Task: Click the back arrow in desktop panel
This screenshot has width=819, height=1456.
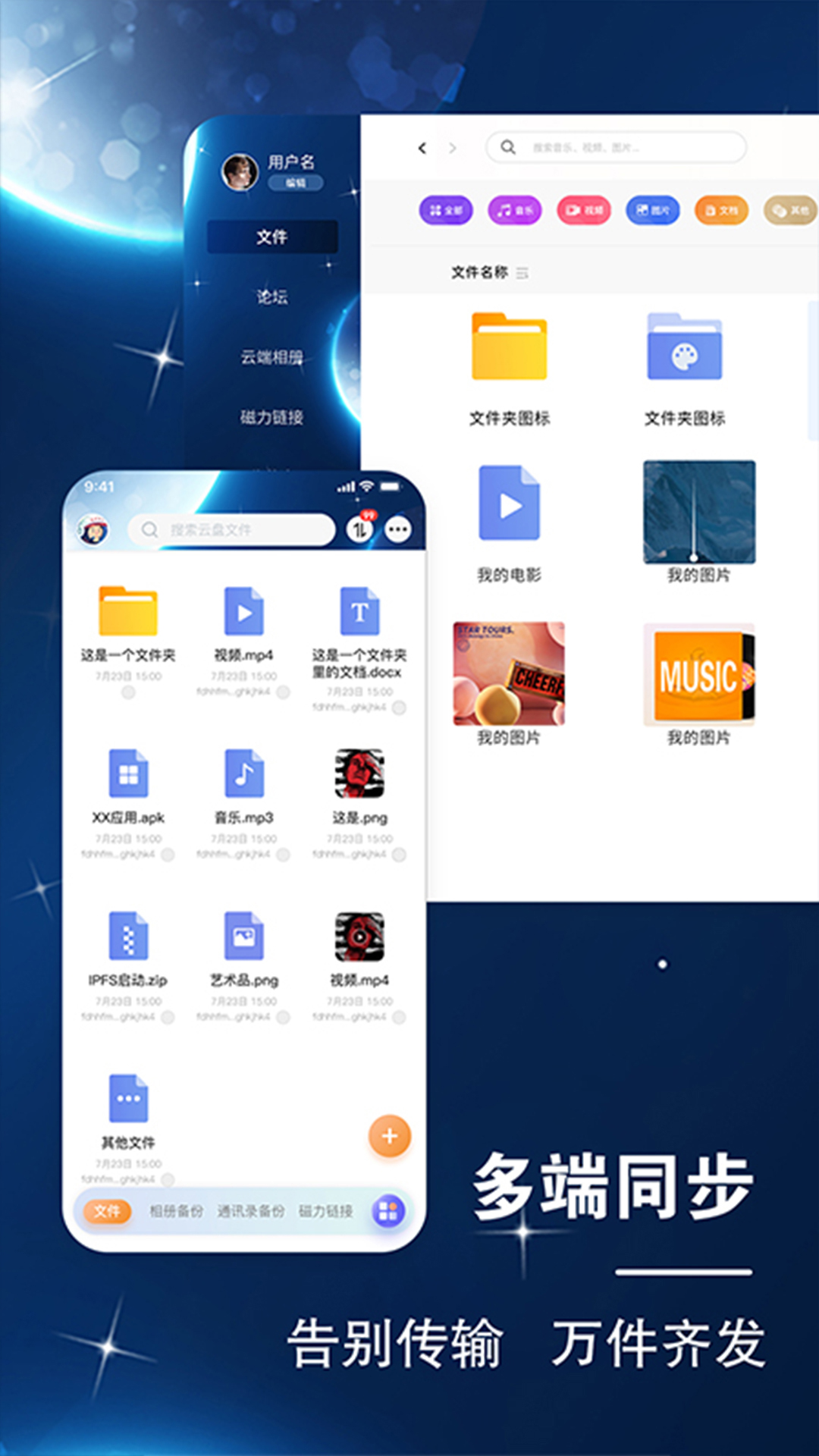Action: coord(422,148)
